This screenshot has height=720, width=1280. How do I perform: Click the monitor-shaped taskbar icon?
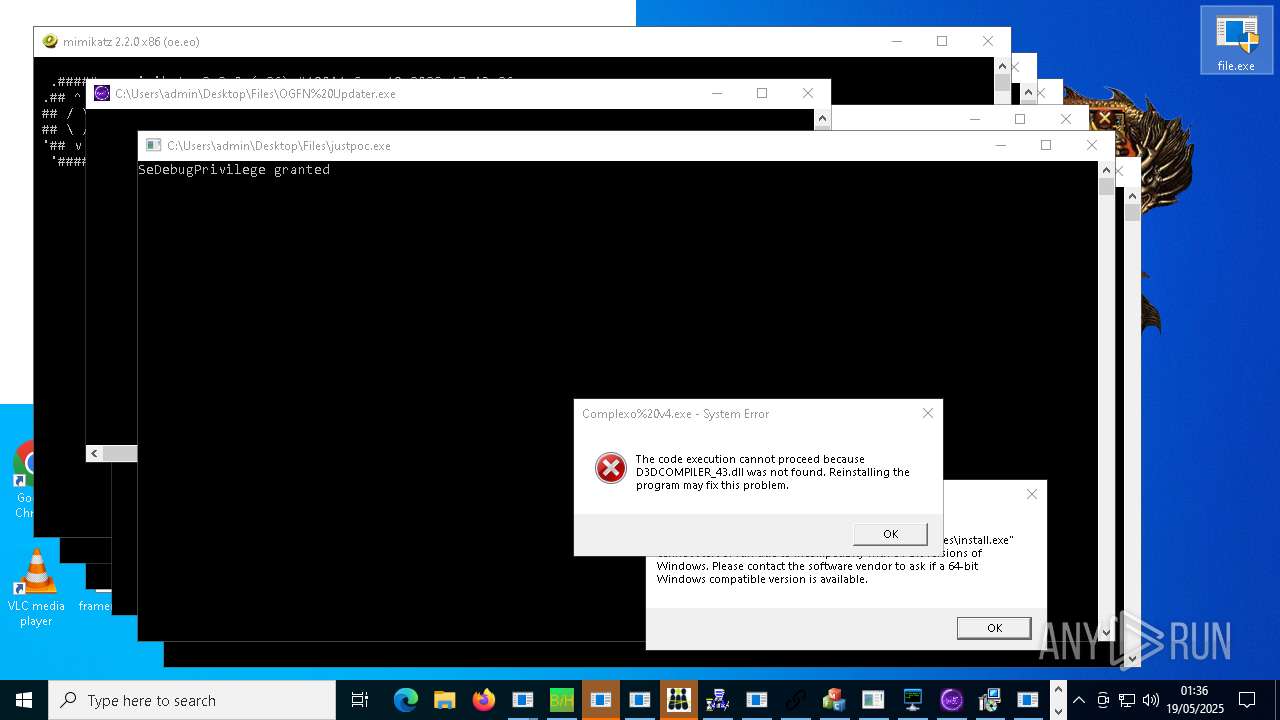pyautogui.click(x=913, y=700)
